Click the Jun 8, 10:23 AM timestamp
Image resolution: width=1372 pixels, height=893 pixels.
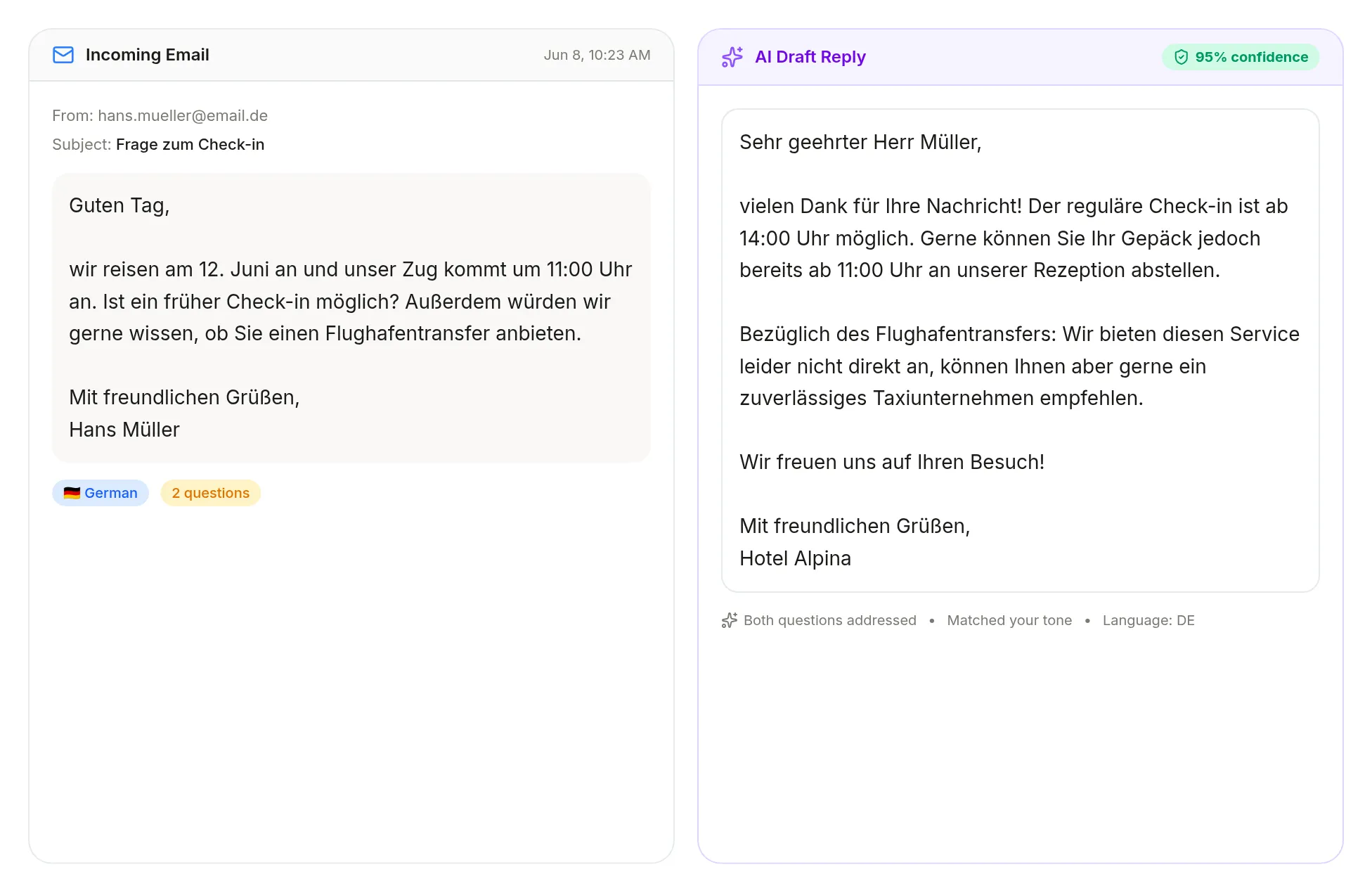click(x=597, y=55)
